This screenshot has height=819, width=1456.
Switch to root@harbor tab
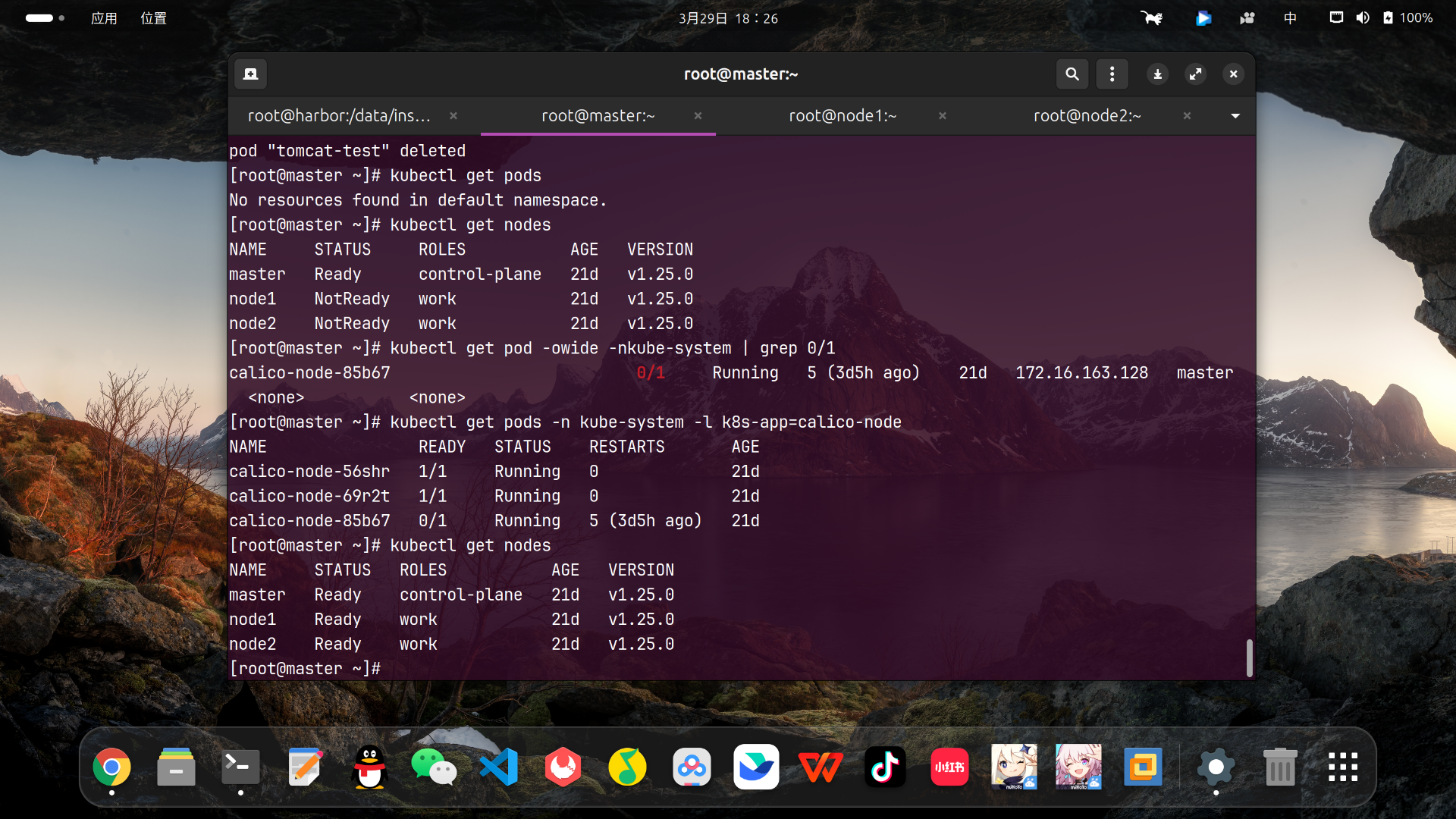pyautogui.click(x=339, y=116)
